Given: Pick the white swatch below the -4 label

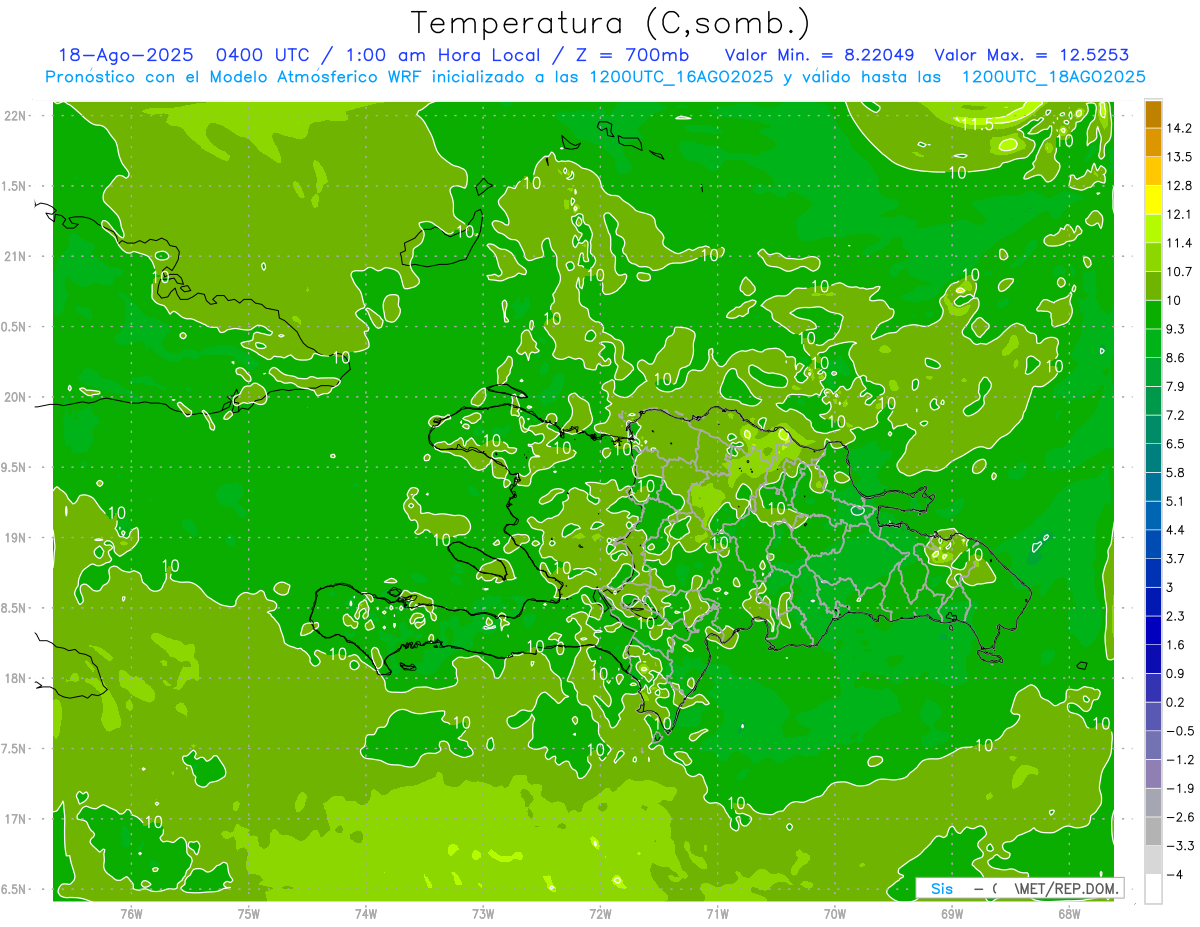Looking at the screenshot, I should click(x=1153, y=889).
